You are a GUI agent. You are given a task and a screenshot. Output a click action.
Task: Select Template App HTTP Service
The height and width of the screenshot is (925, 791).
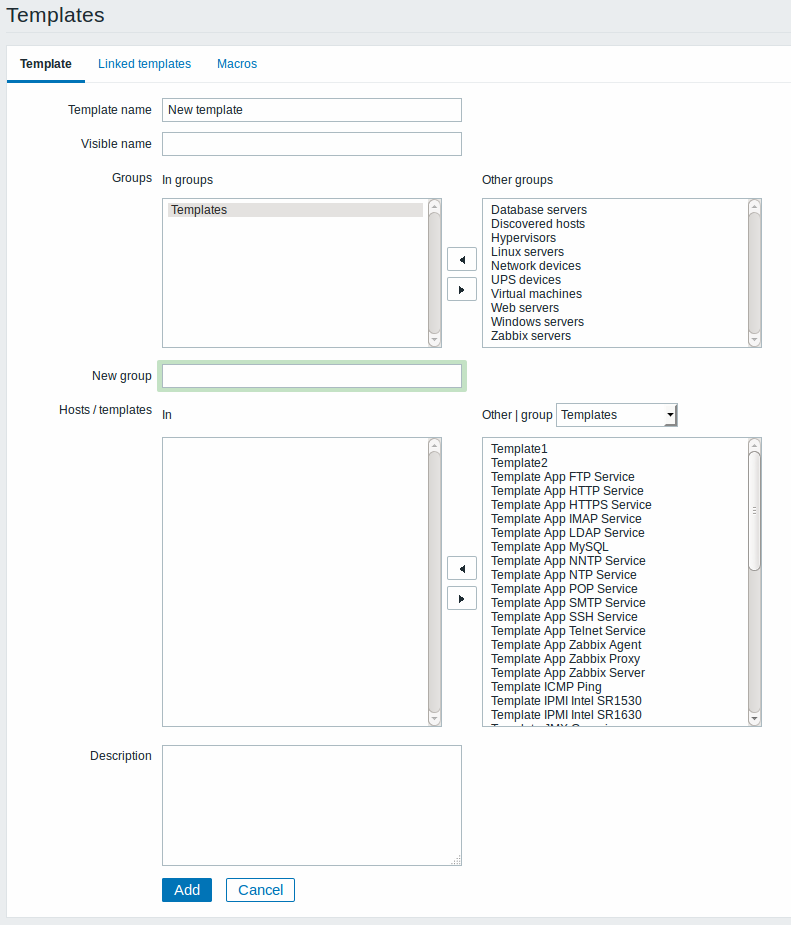coord(567,491)
